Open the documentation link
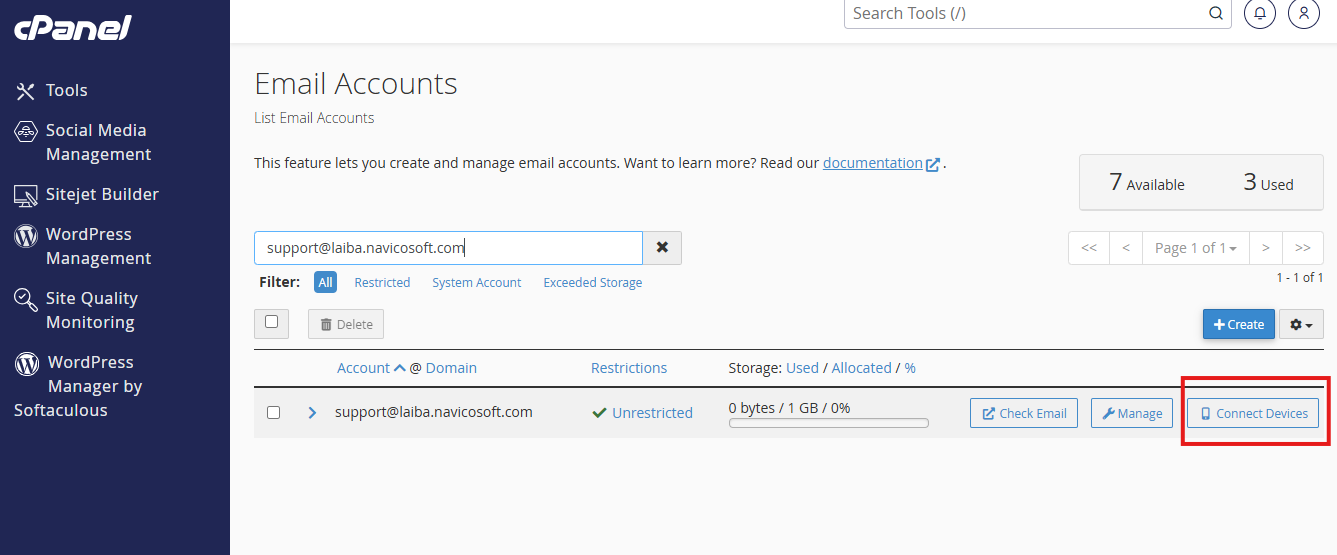The width and height of the screenshot is (1337, 555). (872, 163)
